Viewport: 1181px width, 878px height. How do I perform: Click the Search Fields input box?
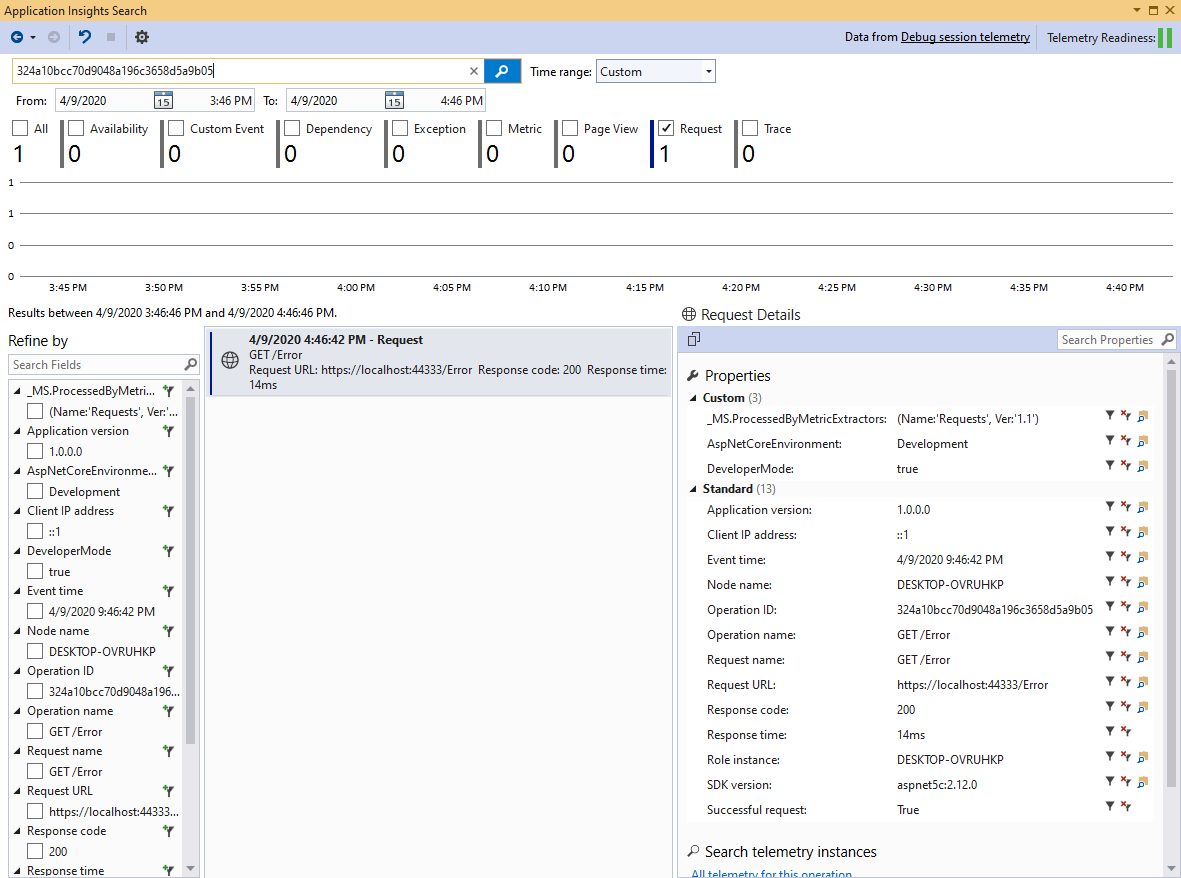pos(96,364)
